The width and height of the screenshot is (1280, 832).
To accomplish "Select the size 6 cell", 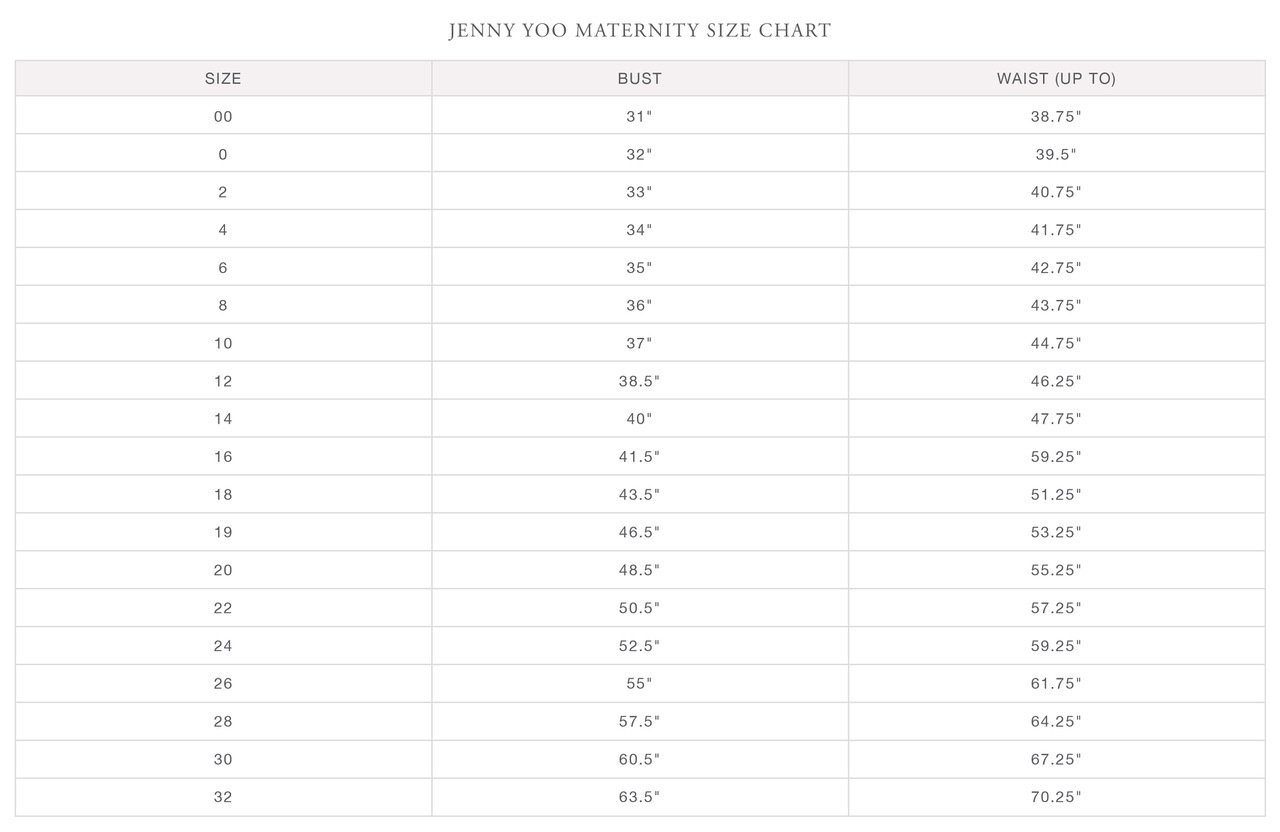I will pos(223,268).
